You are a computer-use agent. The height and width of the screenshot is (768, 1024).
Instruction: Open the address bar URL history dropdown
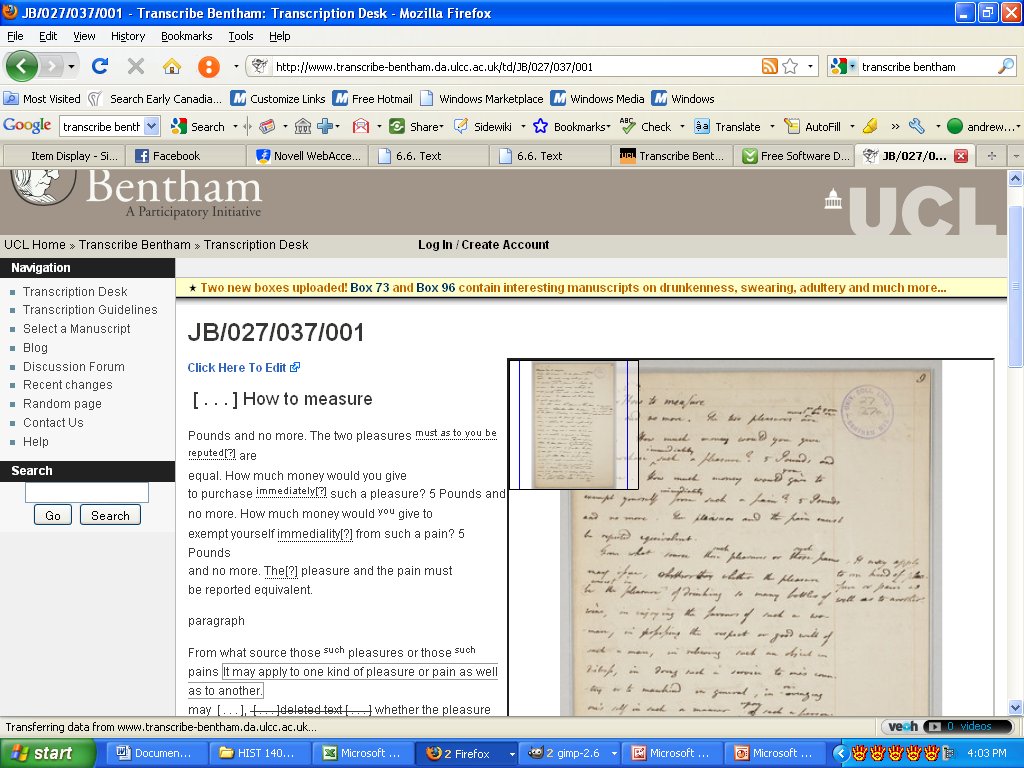[x=810, y=66]
